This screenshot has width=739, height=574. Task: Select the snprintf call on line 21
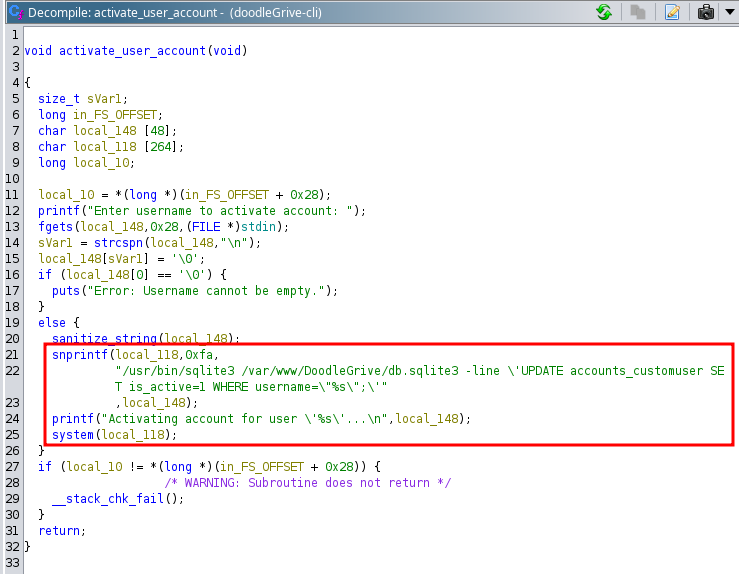pos(80,354)
